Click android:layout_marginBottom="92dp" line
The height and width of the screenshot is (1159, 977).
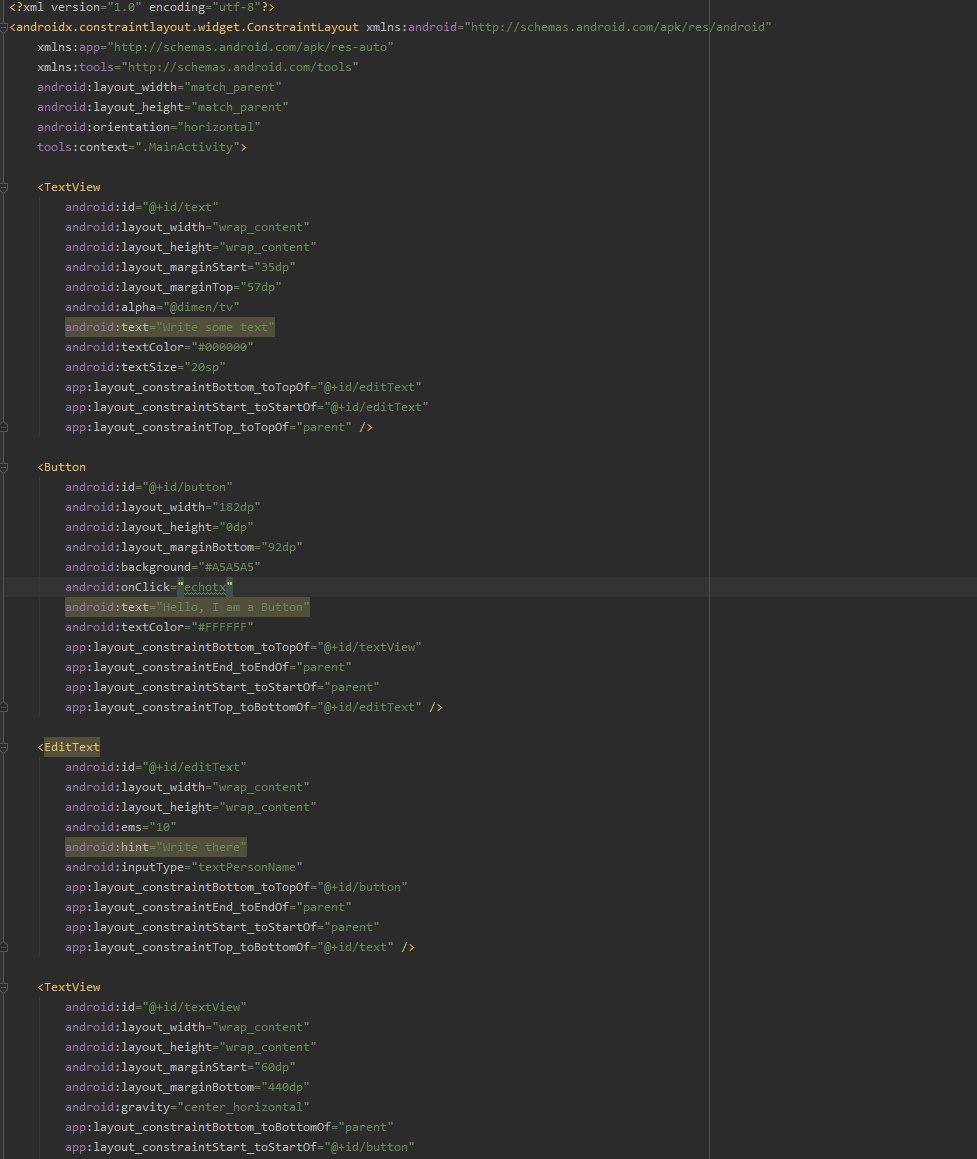point(183,547)
